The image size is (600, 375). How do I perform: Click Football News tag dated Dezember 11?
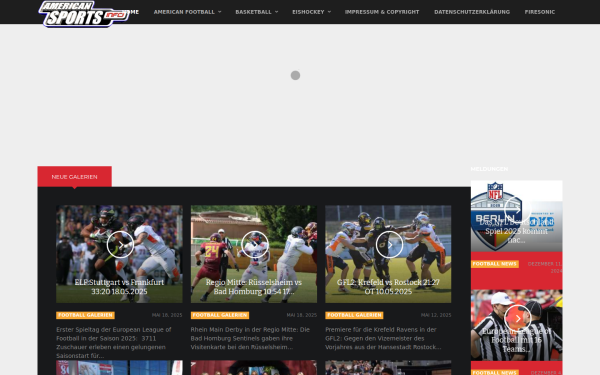click(x=495, y=264)
